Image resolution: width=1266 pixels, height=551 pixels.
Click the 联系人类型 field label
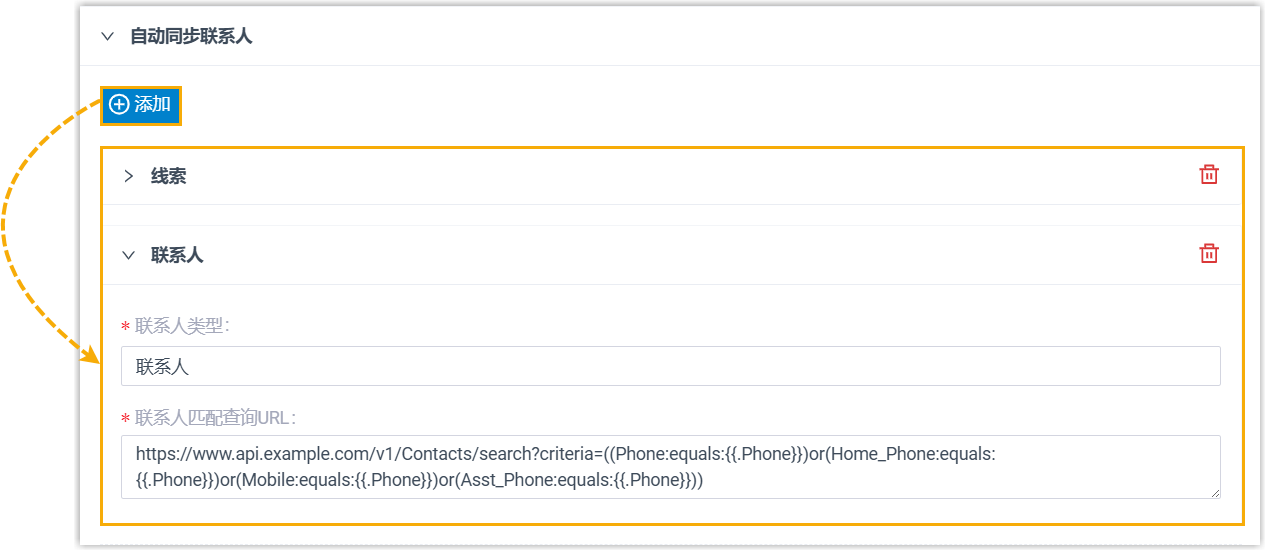pyautogui.click(x=181, y=326)
